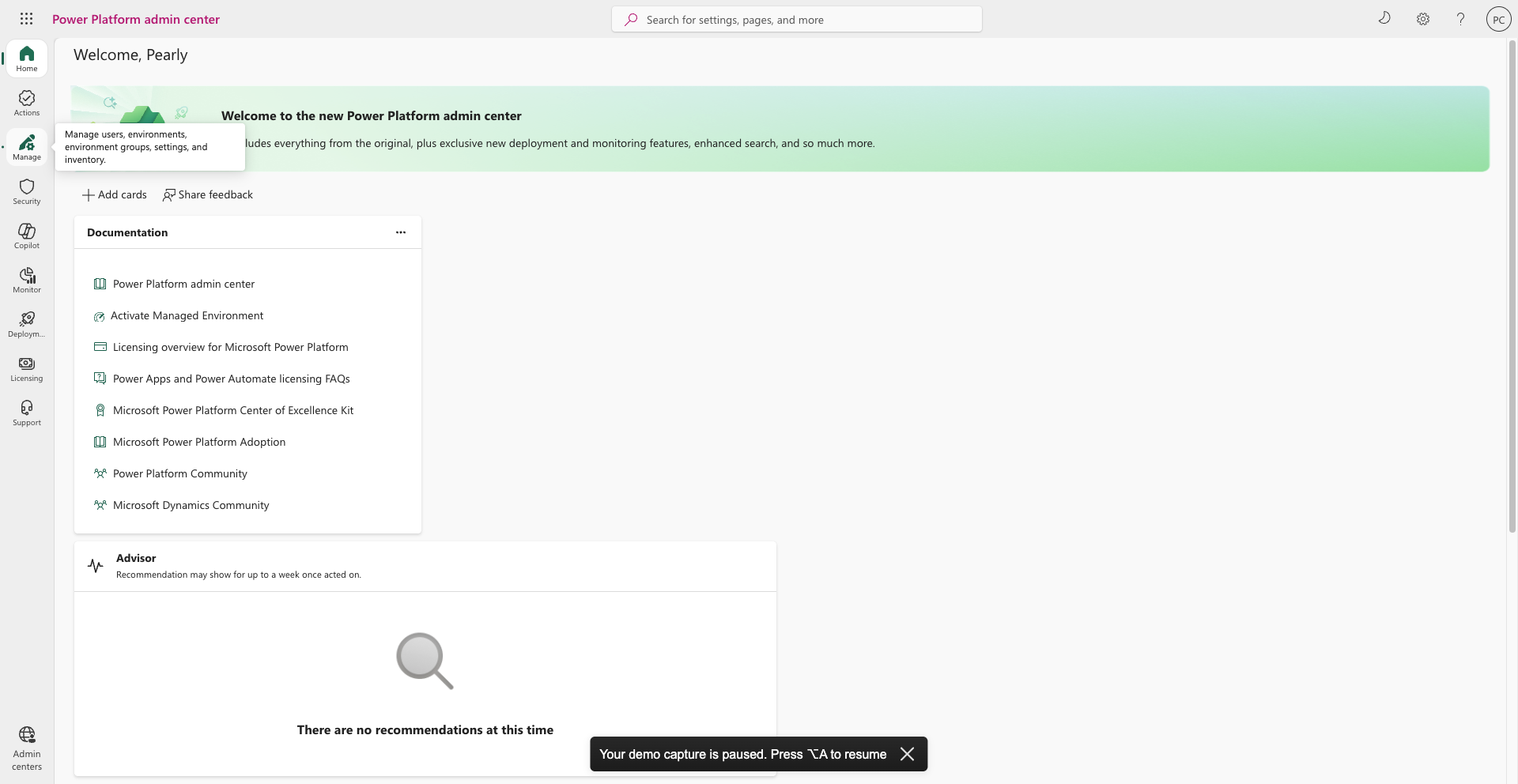The height and width of the screenshot is (784, 1518).
Task: Open the Power Platform admin center documentation link
Action: tap(183, 284)
